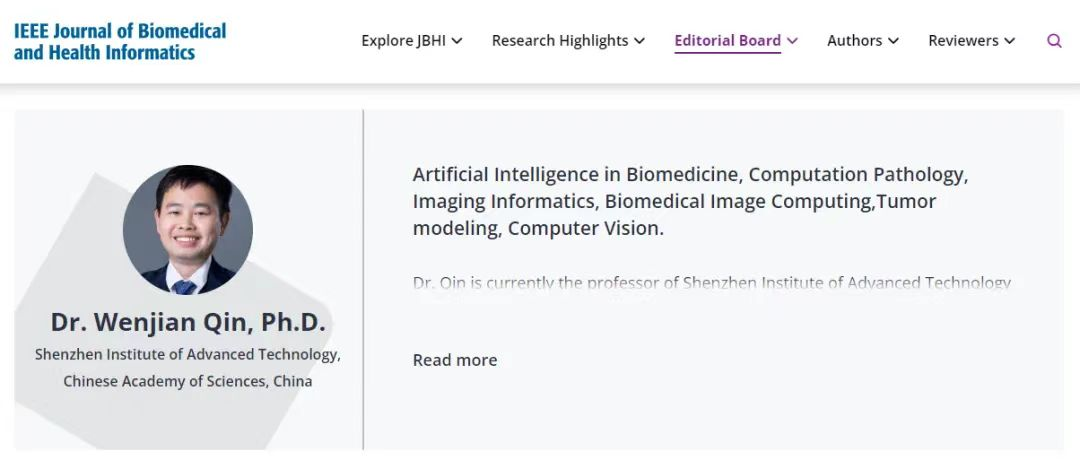The height and width of the screenshot is (460, 1080).
Task: Click the Chinese Academy of Sciences line
Action: (188, 381)
